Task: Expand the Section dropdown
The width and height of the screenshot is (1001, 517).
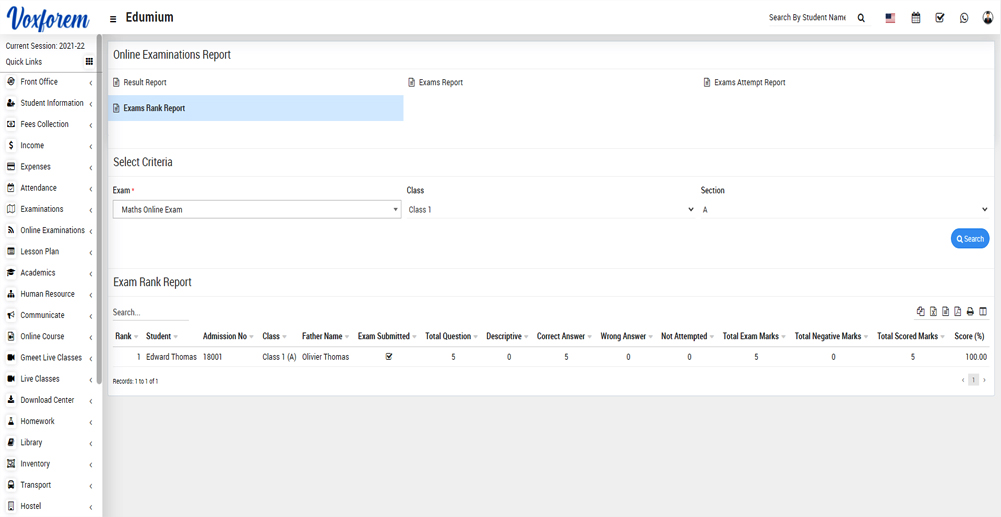Action: tap(844, 210)
